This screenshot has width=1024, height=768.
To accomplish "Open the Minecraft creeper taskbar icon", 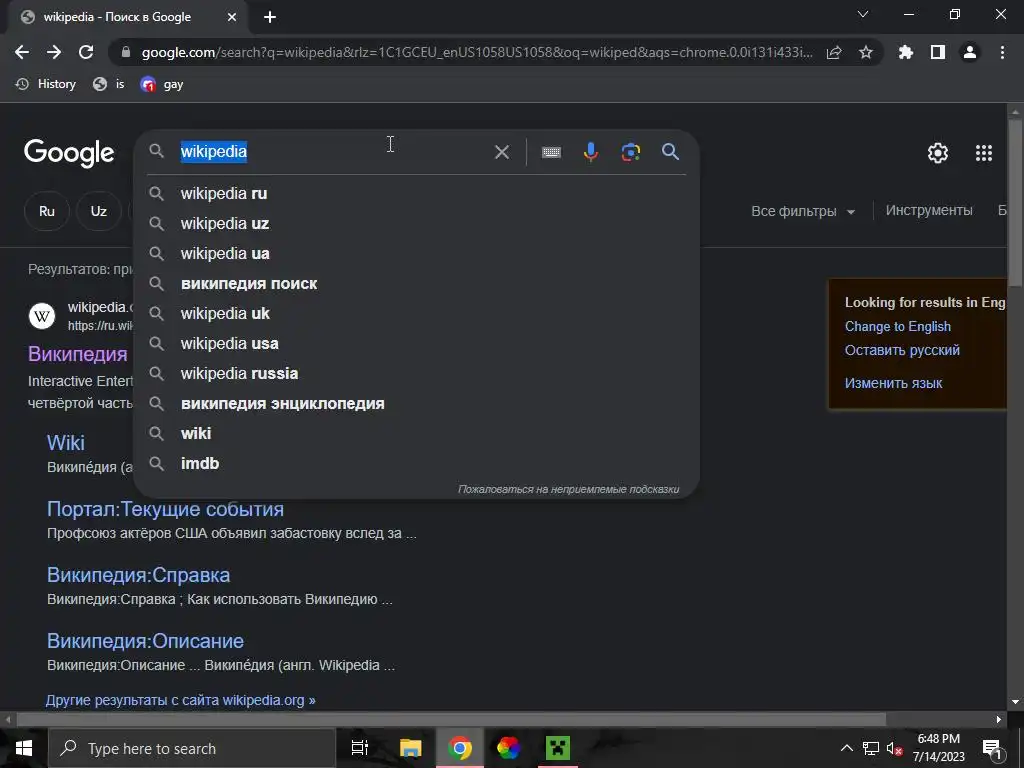I will click(557, 748).
